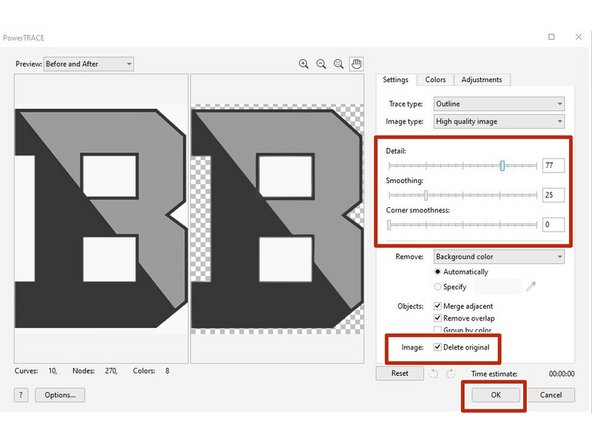
Task: Open the Preview mode dropdown
Action: point(89,64)
